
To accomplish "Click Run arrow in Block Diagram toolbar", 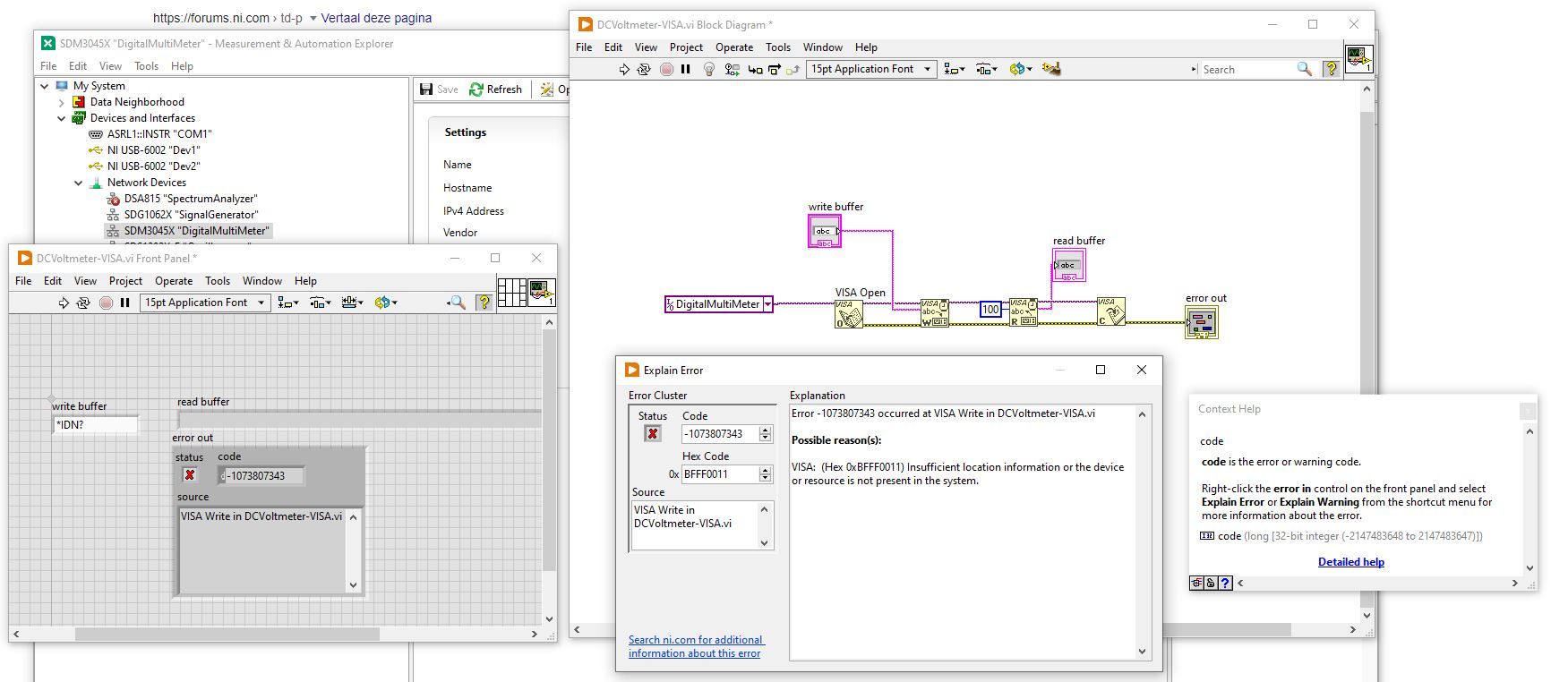I will [624, 69].
